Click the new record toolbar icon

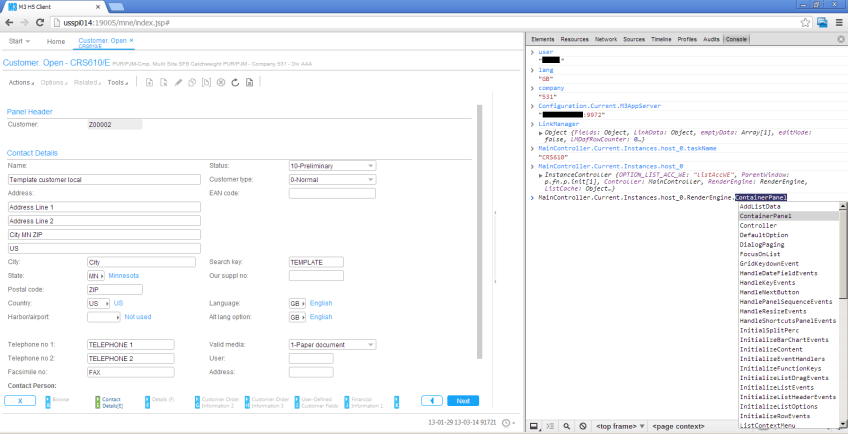pyautogui.click(x=149, y=83)
